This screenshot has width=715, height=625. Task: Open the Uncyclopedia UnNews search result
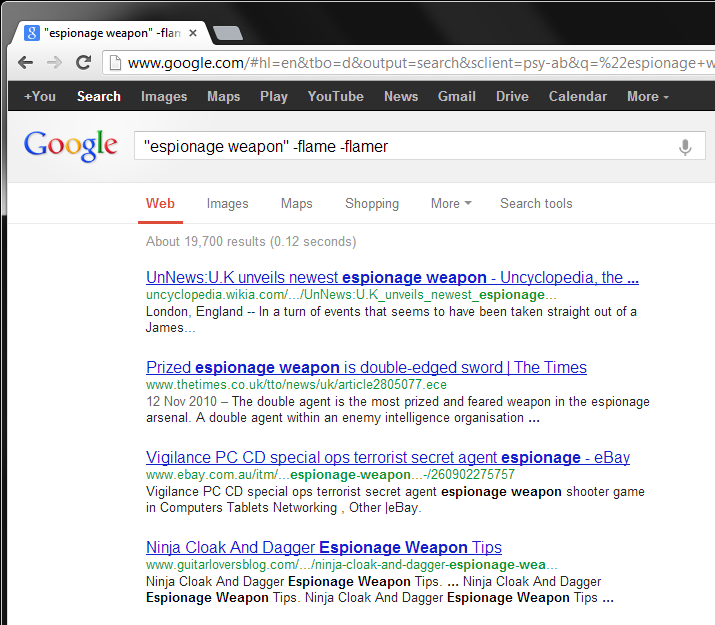click(391, 277)
